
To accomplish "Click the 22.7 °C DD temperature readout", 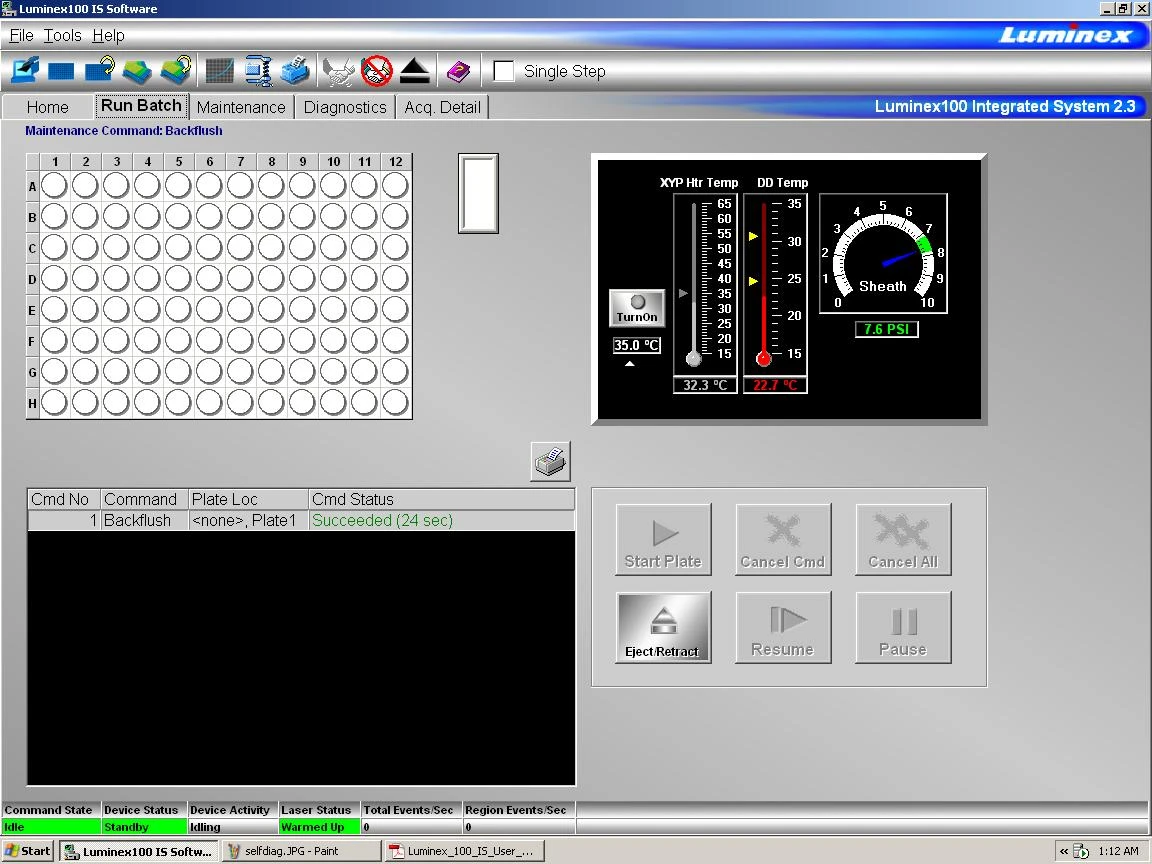I will [775, 385].
